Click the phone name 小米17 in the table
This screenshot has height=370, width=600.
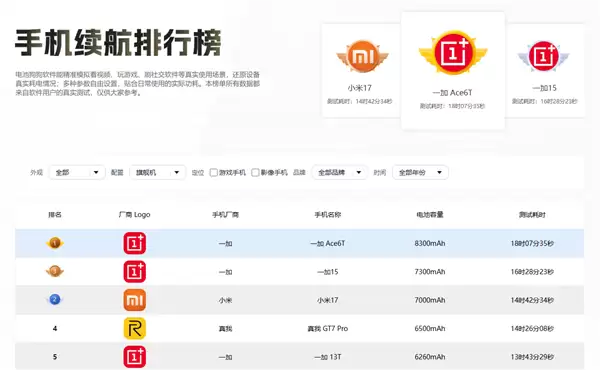click(328, 300)
